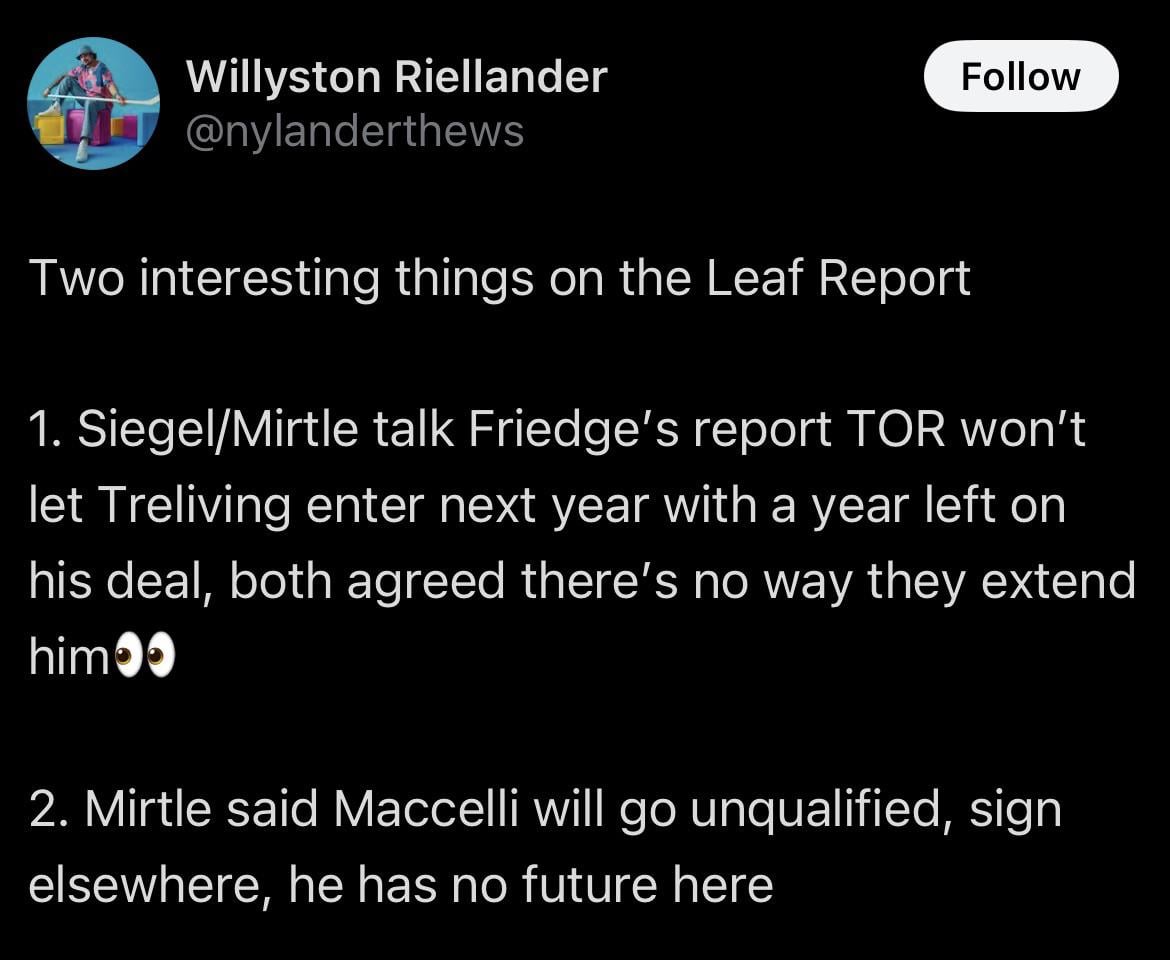Image resolution: width=1170 pixels, height=960 pixels.
Task: Open the @nylanderthews profile link
Action: (355, 131)
